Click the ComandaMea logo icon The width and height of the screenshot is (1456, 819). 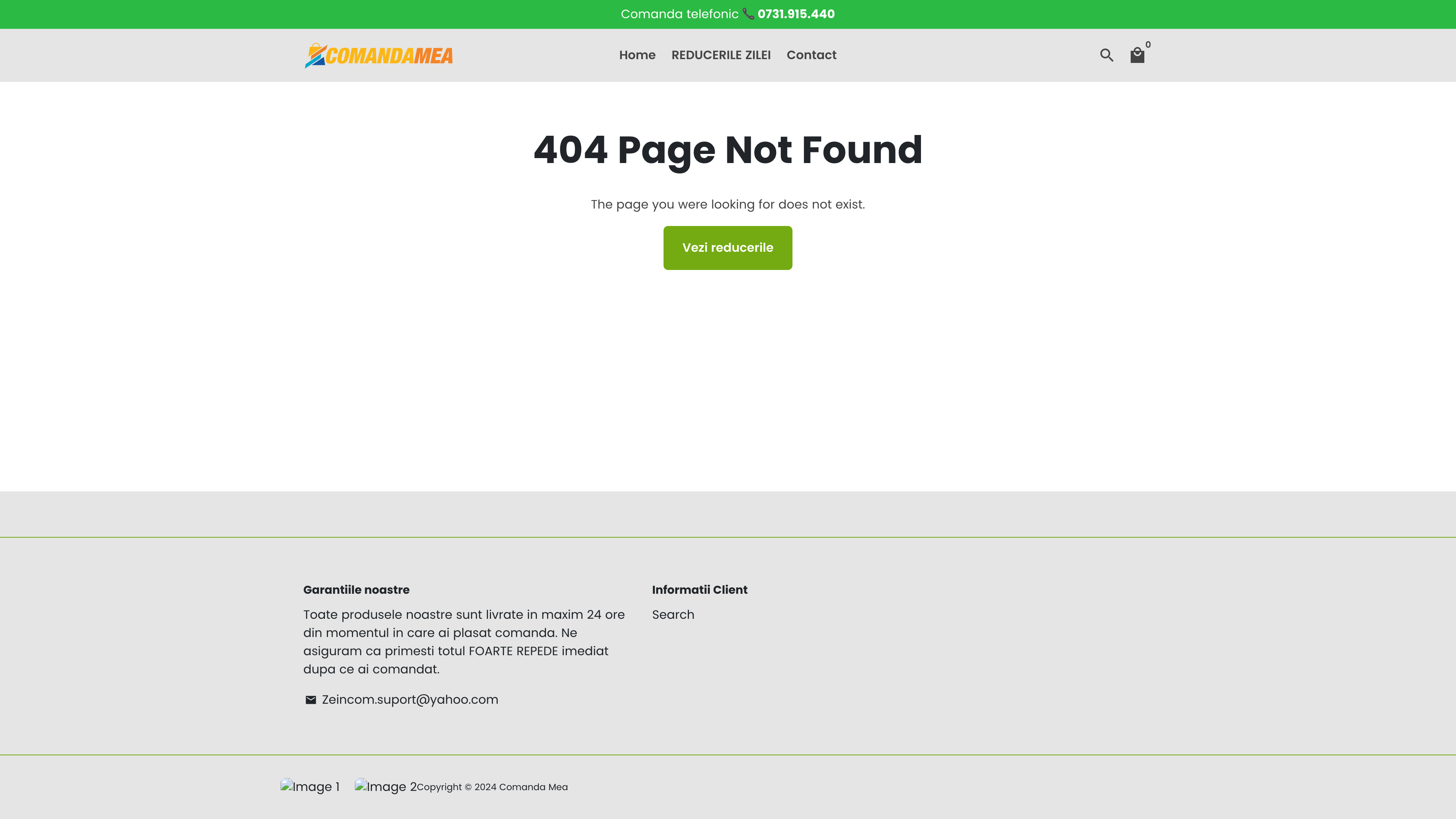point(316,55)
